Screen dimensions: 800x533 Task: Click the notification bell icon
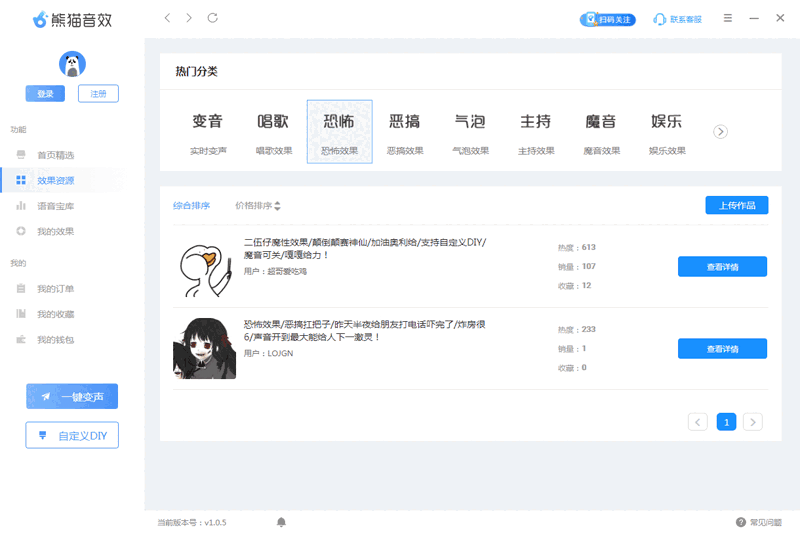click(281, 522)
